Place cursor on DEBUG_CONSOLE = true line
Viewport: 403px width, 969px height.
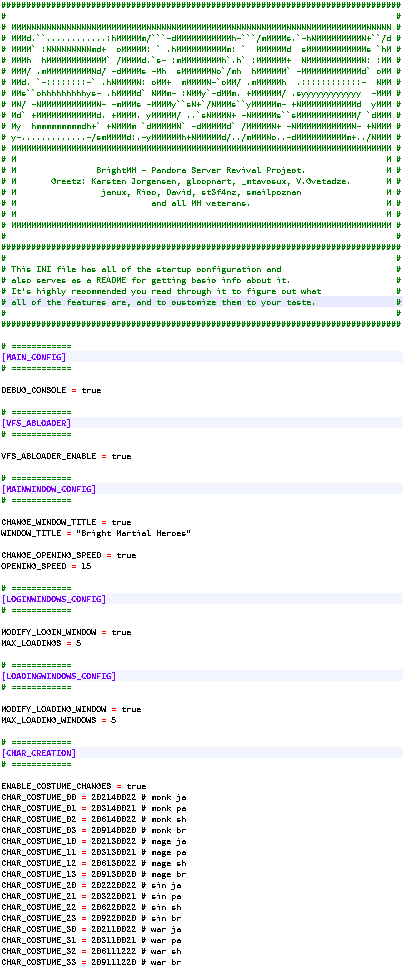(51, 390)
